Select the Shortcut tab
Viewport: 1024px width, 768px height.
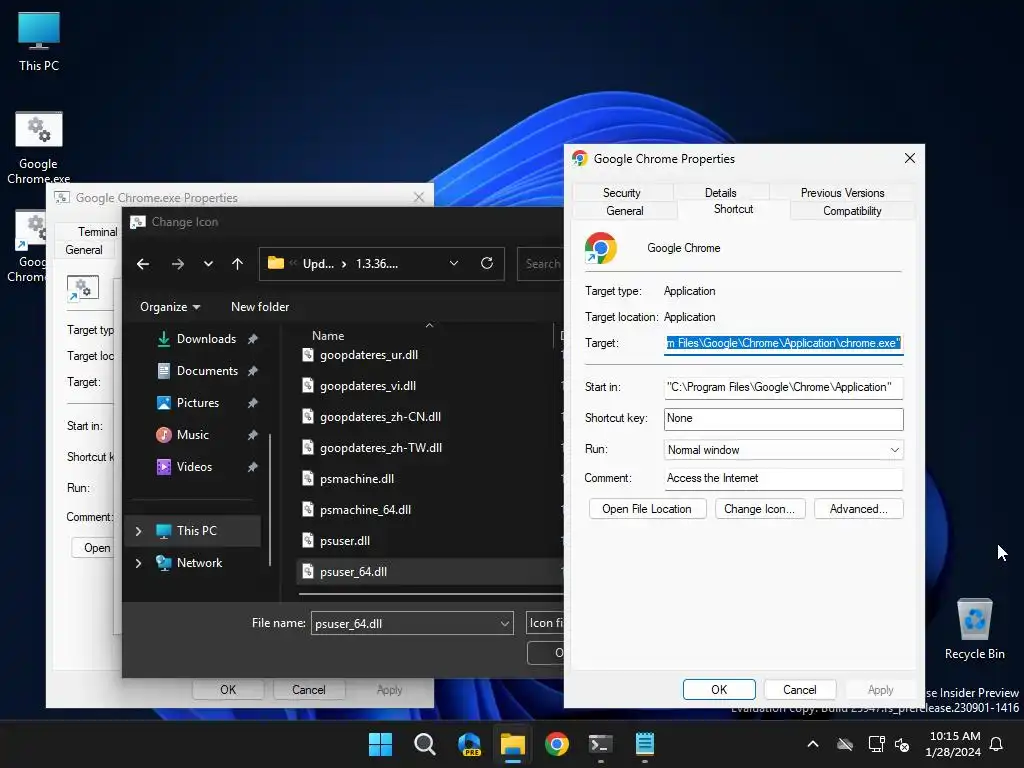coord(733,209)
